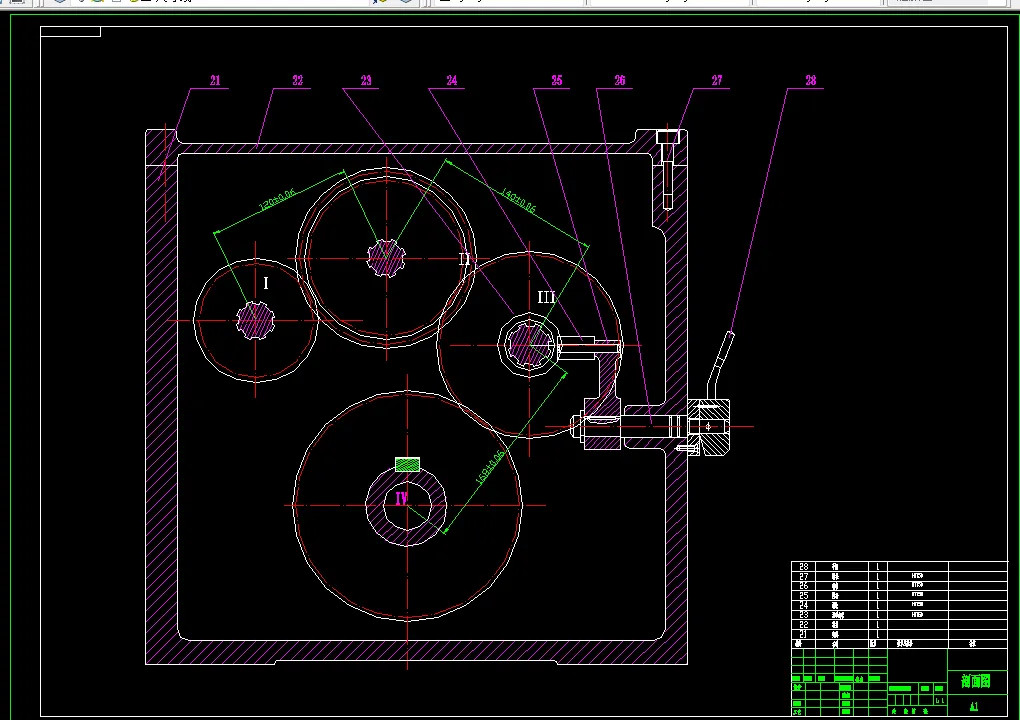1020x720 pixels.
Task: Click row 24 number in the parts list
Action: pyautogui.click(x=803, y=605)
